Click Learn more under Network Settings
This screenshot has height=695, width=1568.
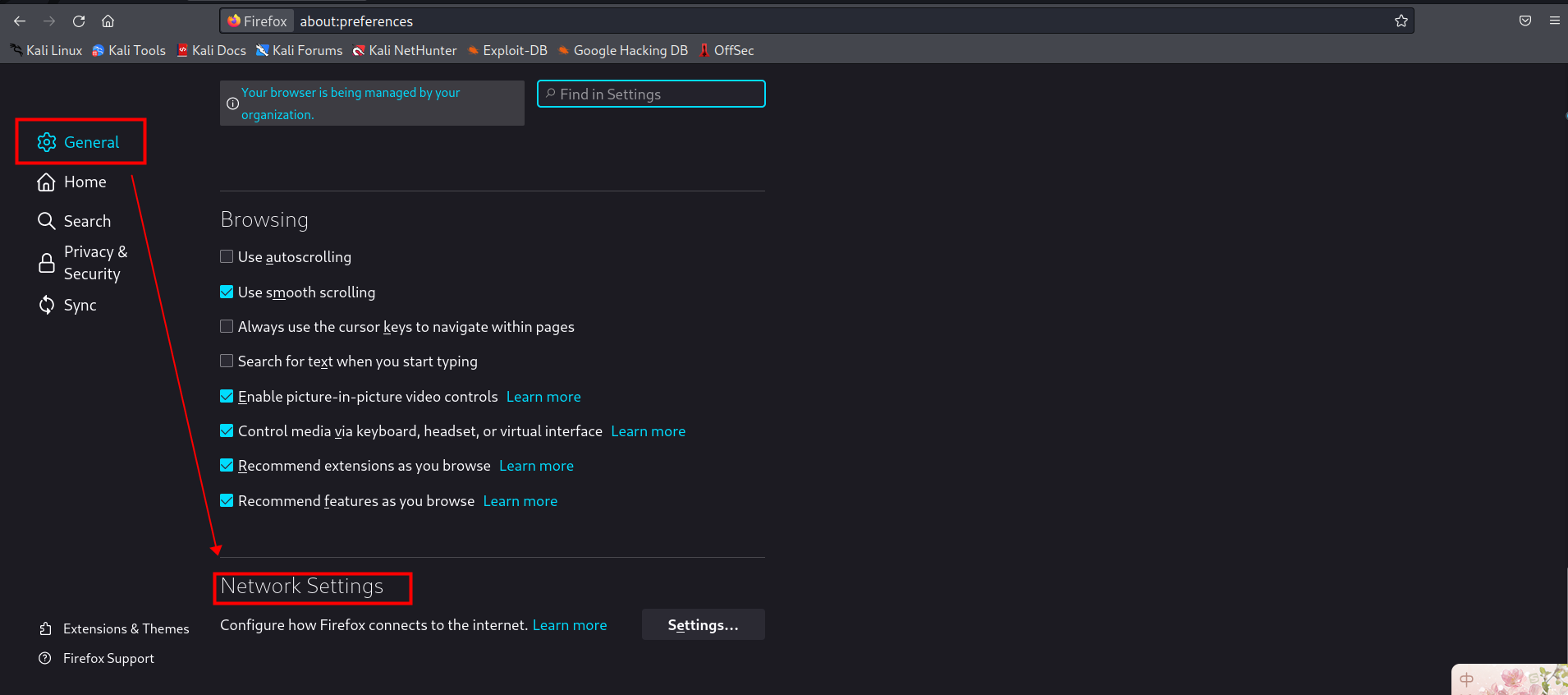point(570,625)
